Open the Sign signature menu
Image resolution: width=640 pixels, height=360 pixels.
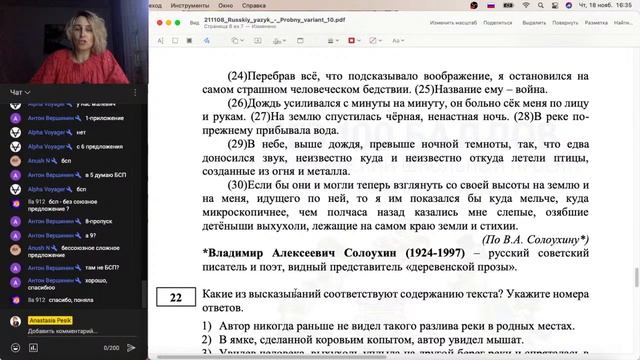(x=281, y=41)
